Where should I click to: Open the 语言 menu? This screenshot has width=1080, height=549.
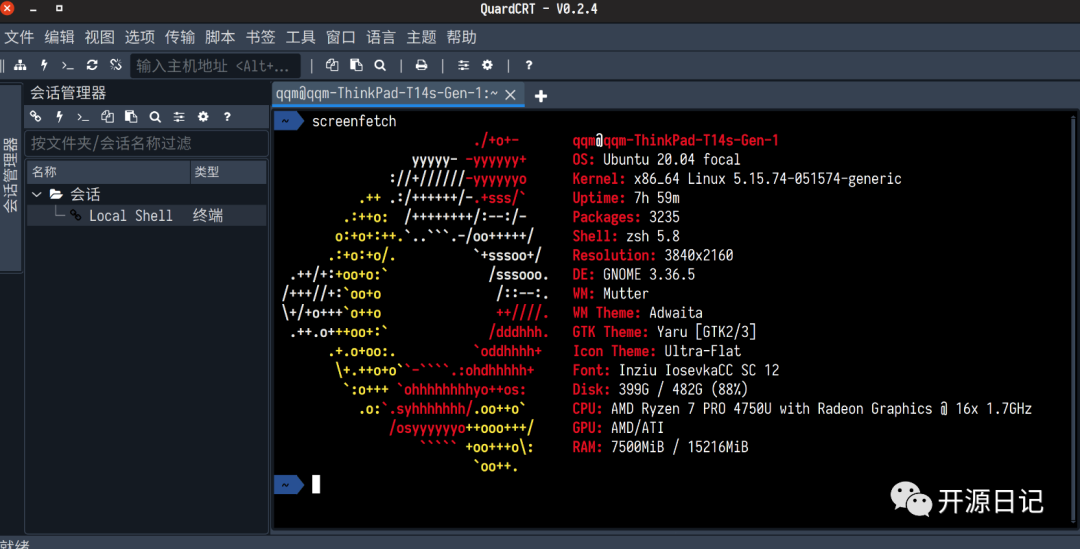tap(381, 37)
